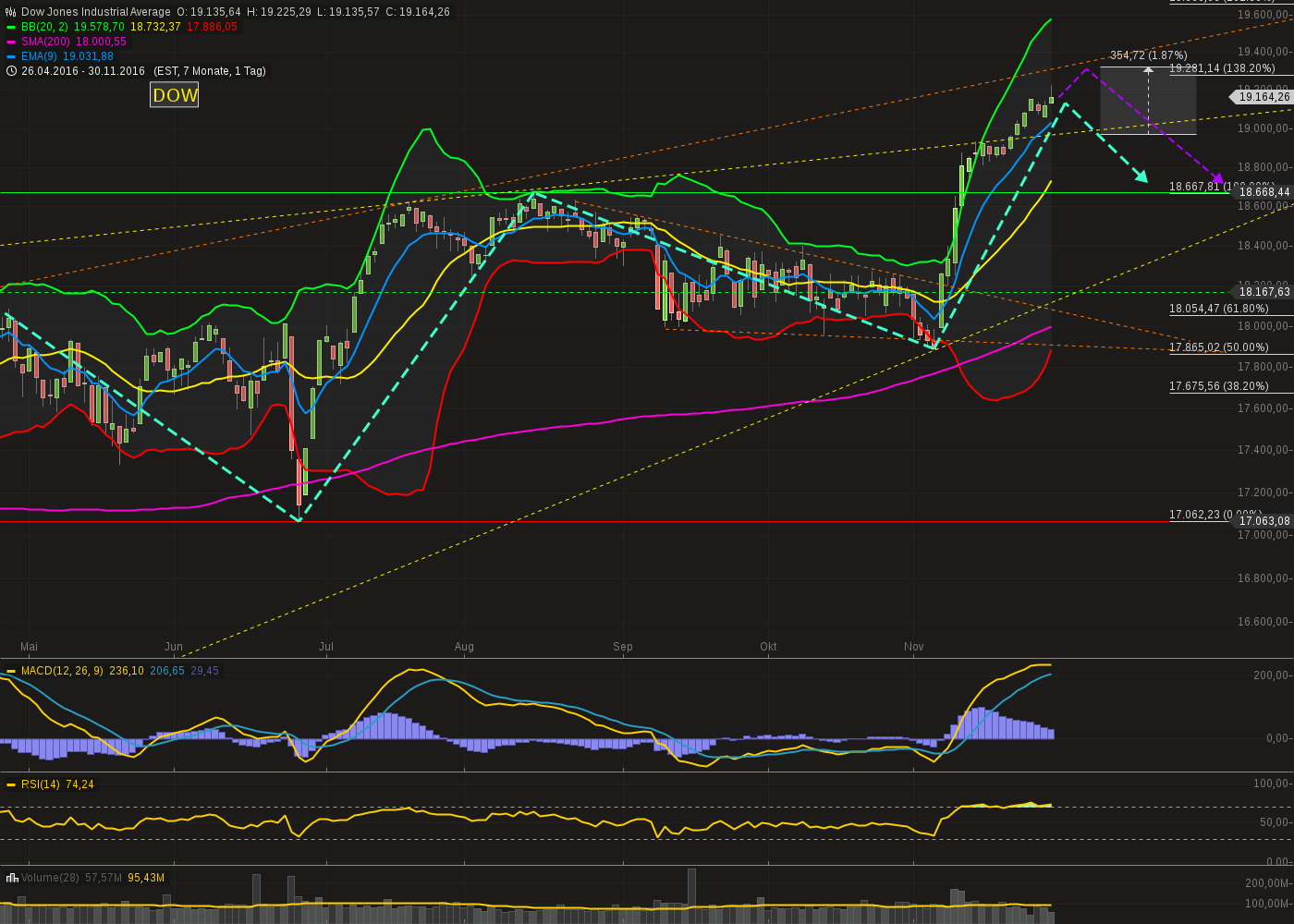Click the volume average value 95,43M

tap(146, 877)
